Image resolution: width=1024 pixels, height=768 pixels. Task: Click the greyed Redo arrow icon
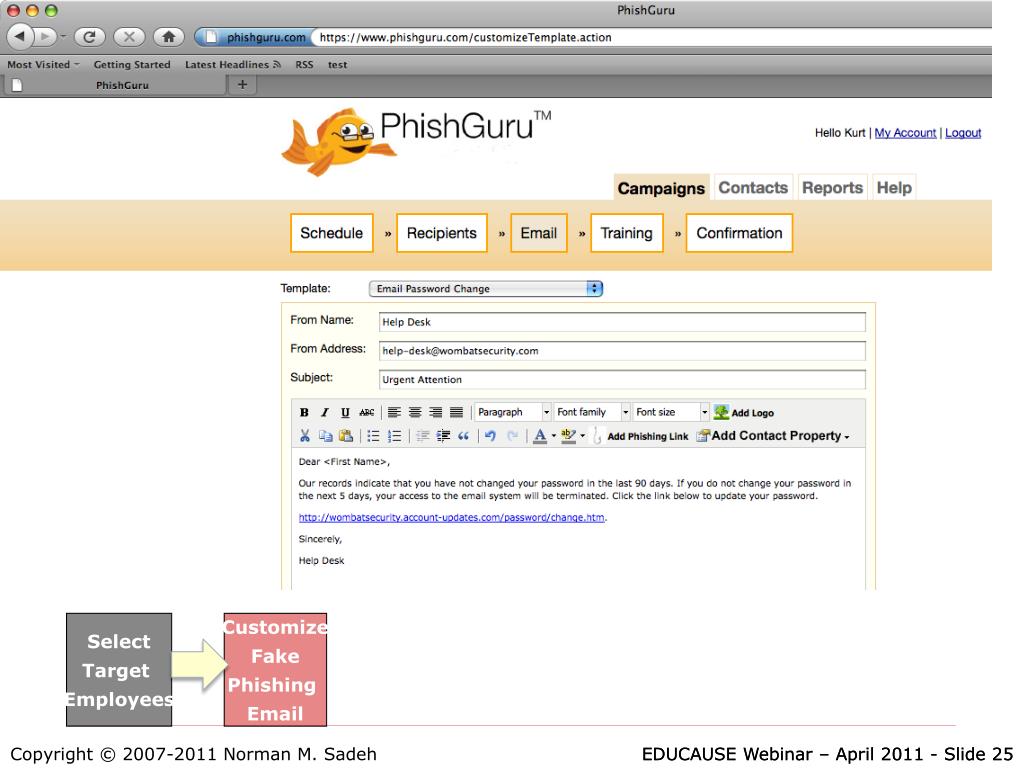(513, 436)
